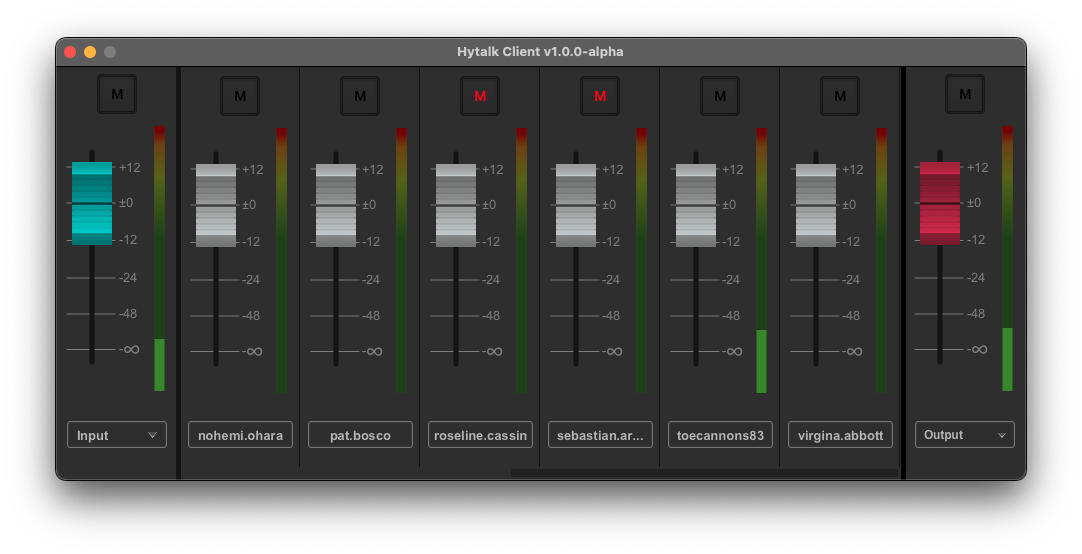The width and height of the screenshot is (1082, 554).
Task: Click the -24 mark on pat.bosco fader
Action: (x=371, y=279)
